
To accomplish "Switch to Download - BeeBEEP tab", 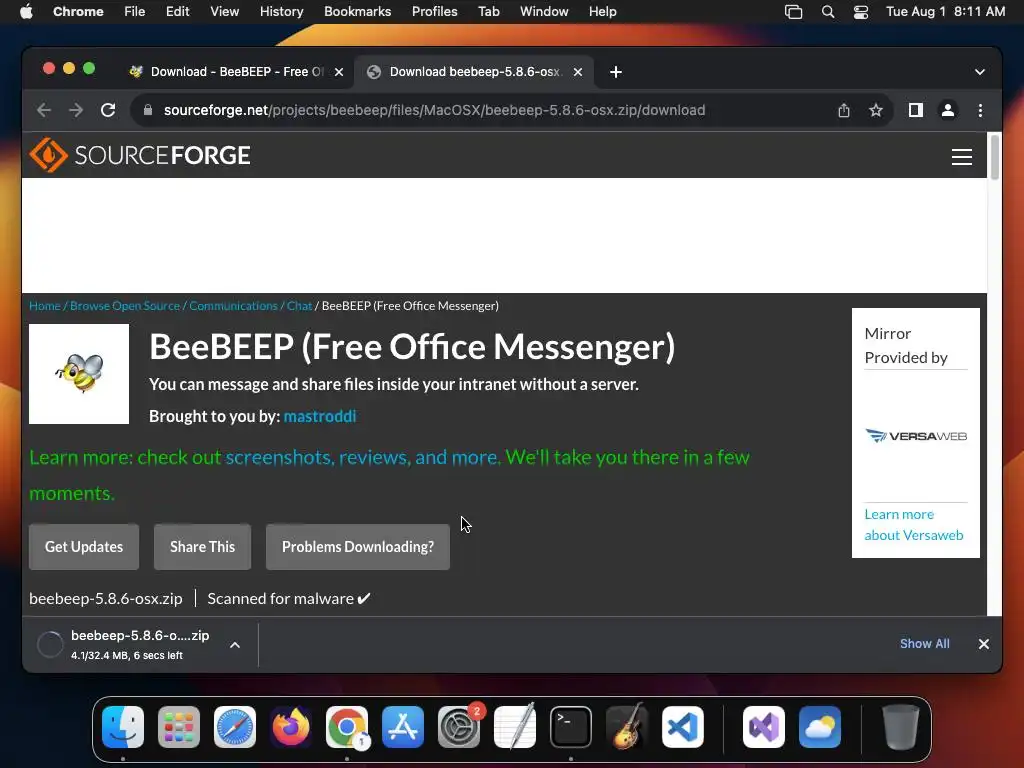I will [x=236, y=72].
